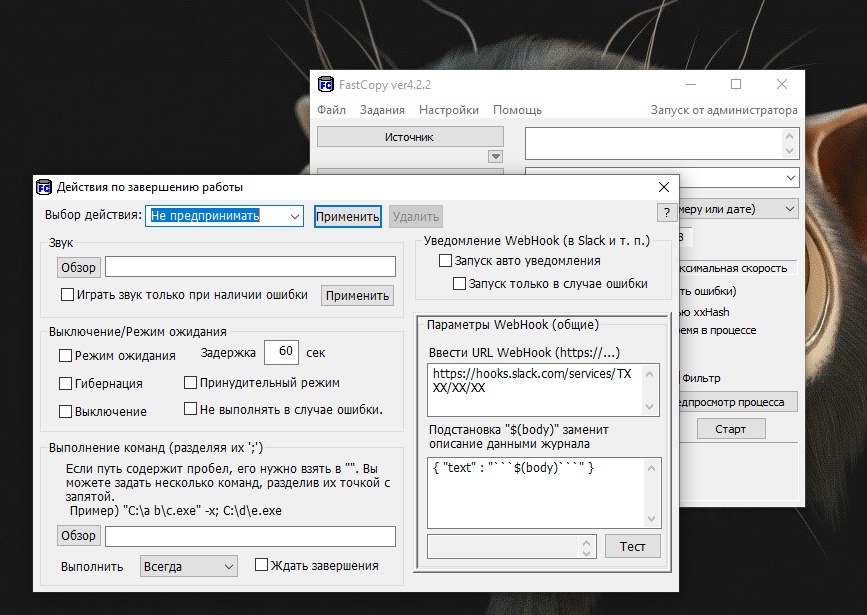Click the command path input field
The height and width of the screenshot is (615, 867).
[x=250, y=536]
